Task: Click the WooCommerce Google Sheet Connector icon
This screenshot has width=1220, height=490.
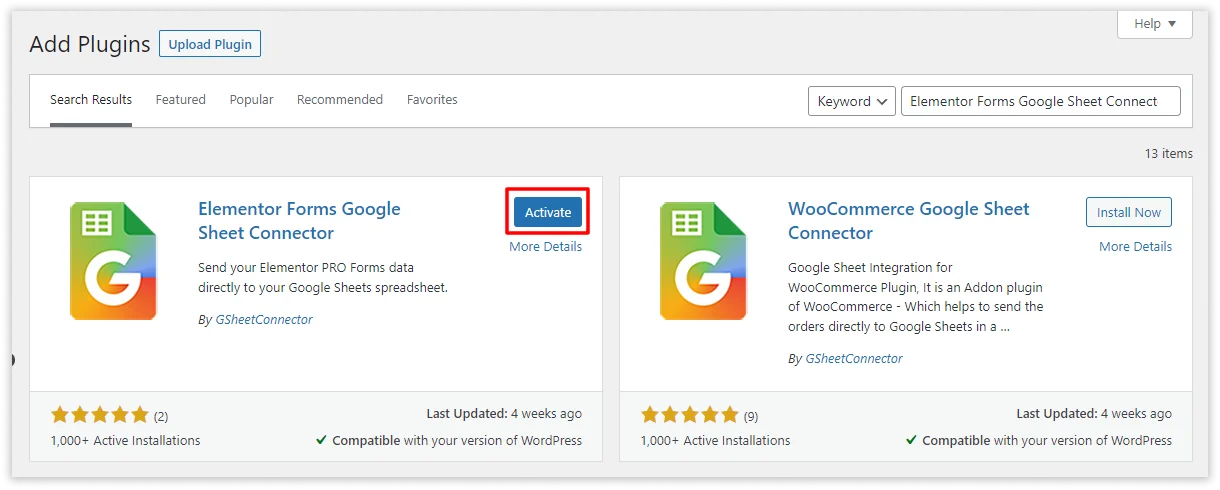Action: point(704,261)
